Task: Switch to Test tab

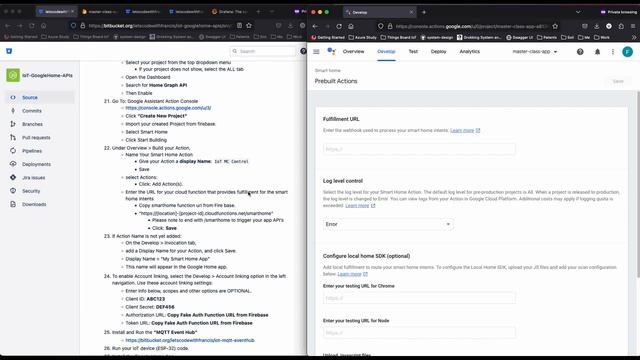Action: click(x=413, y=51)
